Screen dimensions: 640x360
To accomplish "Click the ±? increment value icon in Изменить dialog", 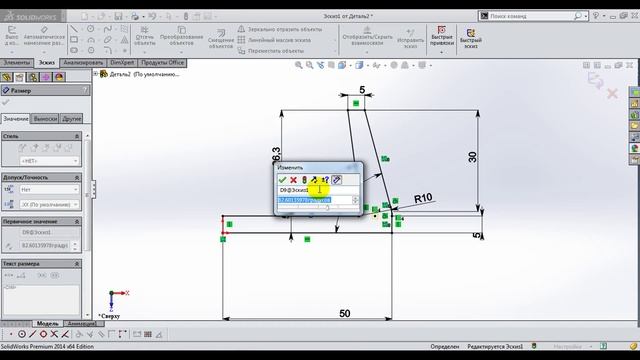I will pyautogui.click(x=325, y=180).
